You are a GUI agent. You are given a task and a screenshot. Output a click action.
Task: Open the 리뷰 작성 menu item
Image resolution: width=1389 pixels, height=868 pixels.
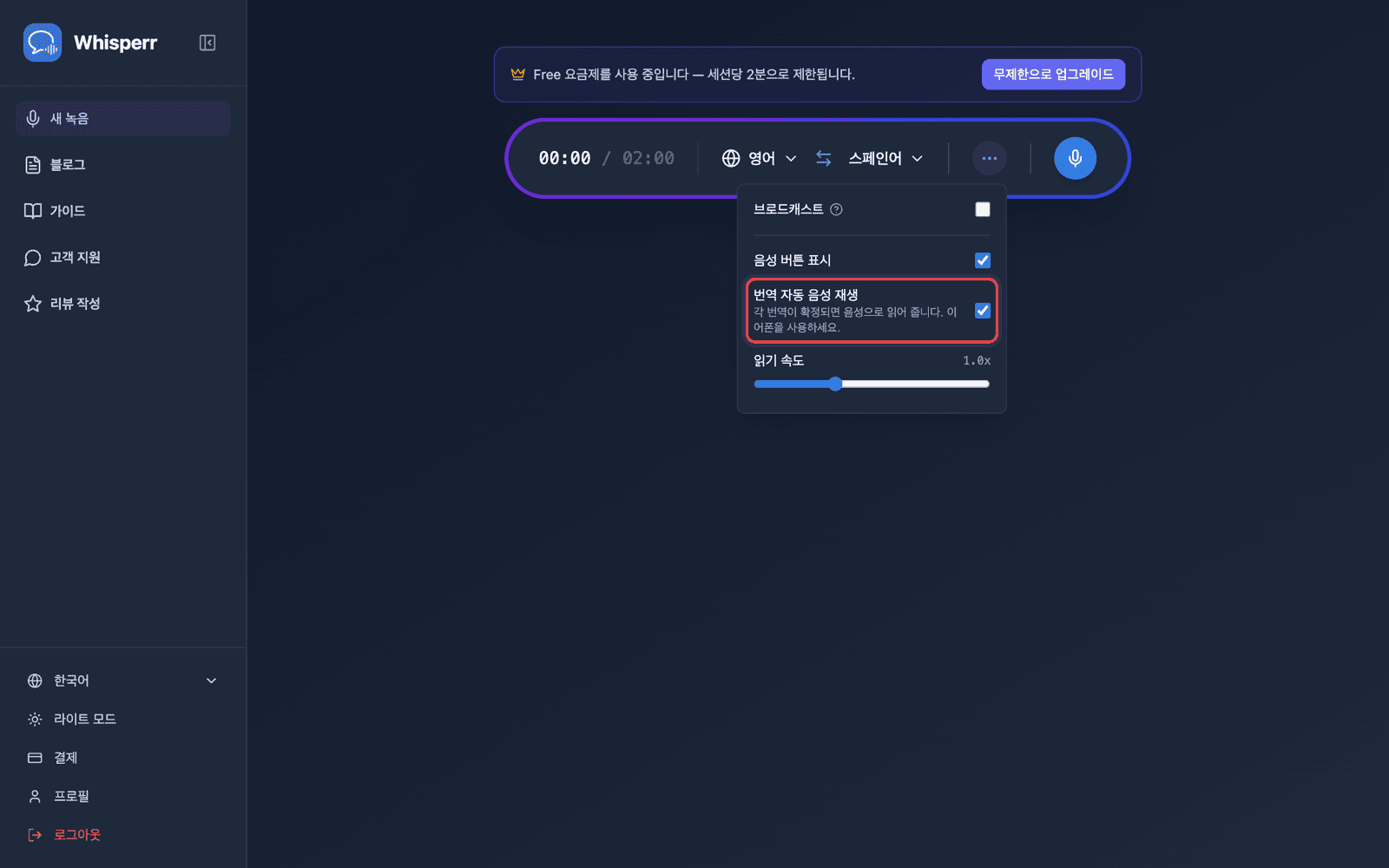122,304
